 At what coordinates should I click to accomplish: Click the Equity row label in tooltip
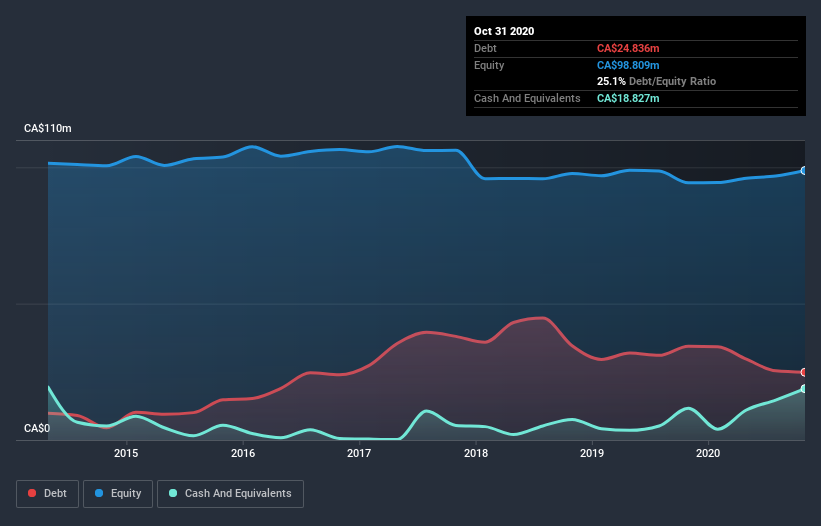(x=489, y=65)
